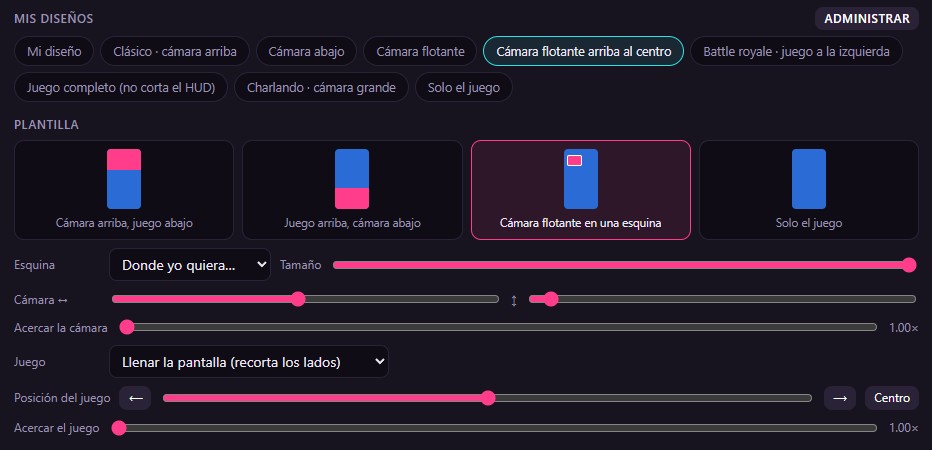
Task: Select the 'Mi diseño' saved layout
Action: (54, 51)
